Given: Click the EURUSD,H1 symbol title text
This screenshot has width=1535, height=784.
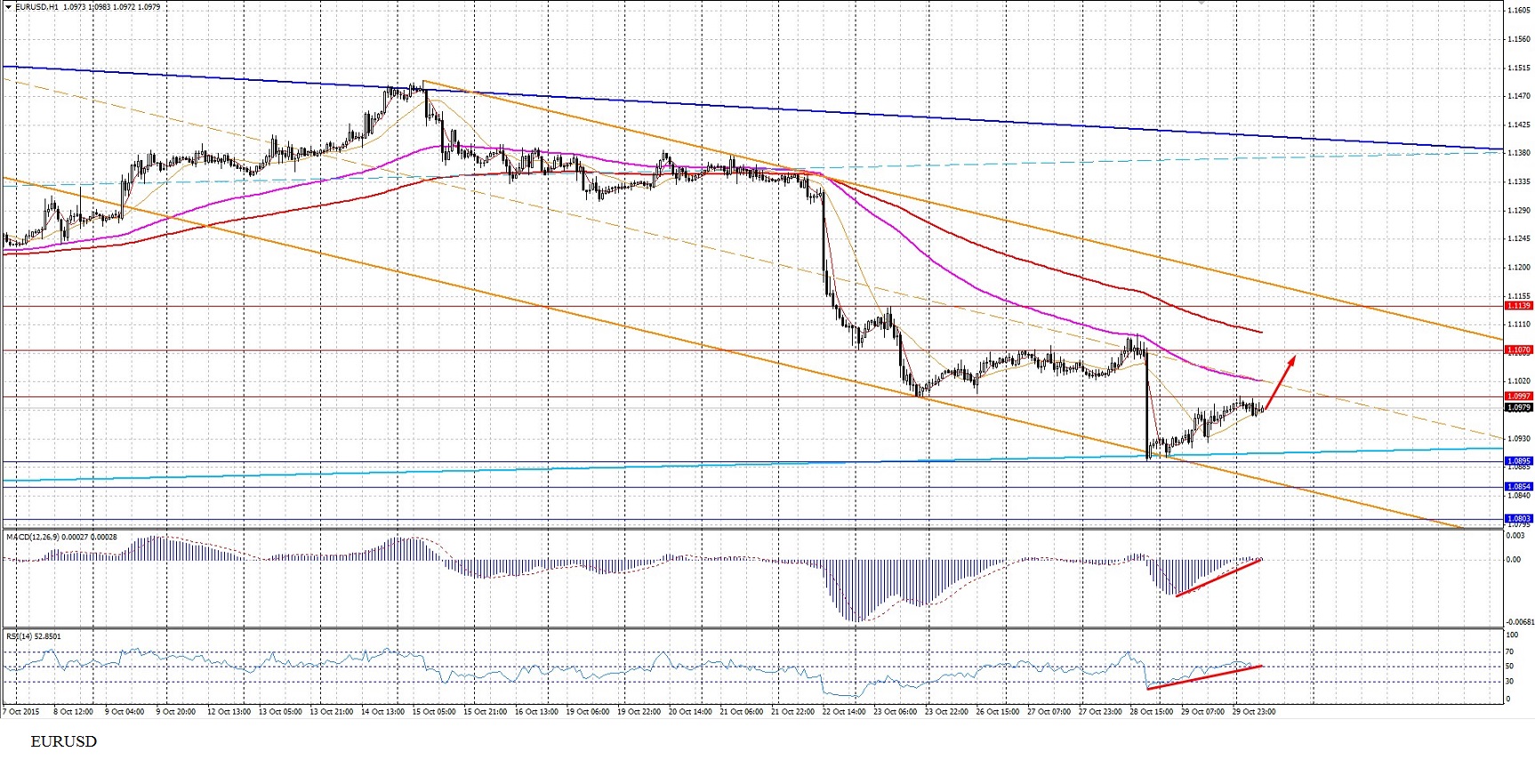Looking at the screenshot, I should (x=36, y=7).
